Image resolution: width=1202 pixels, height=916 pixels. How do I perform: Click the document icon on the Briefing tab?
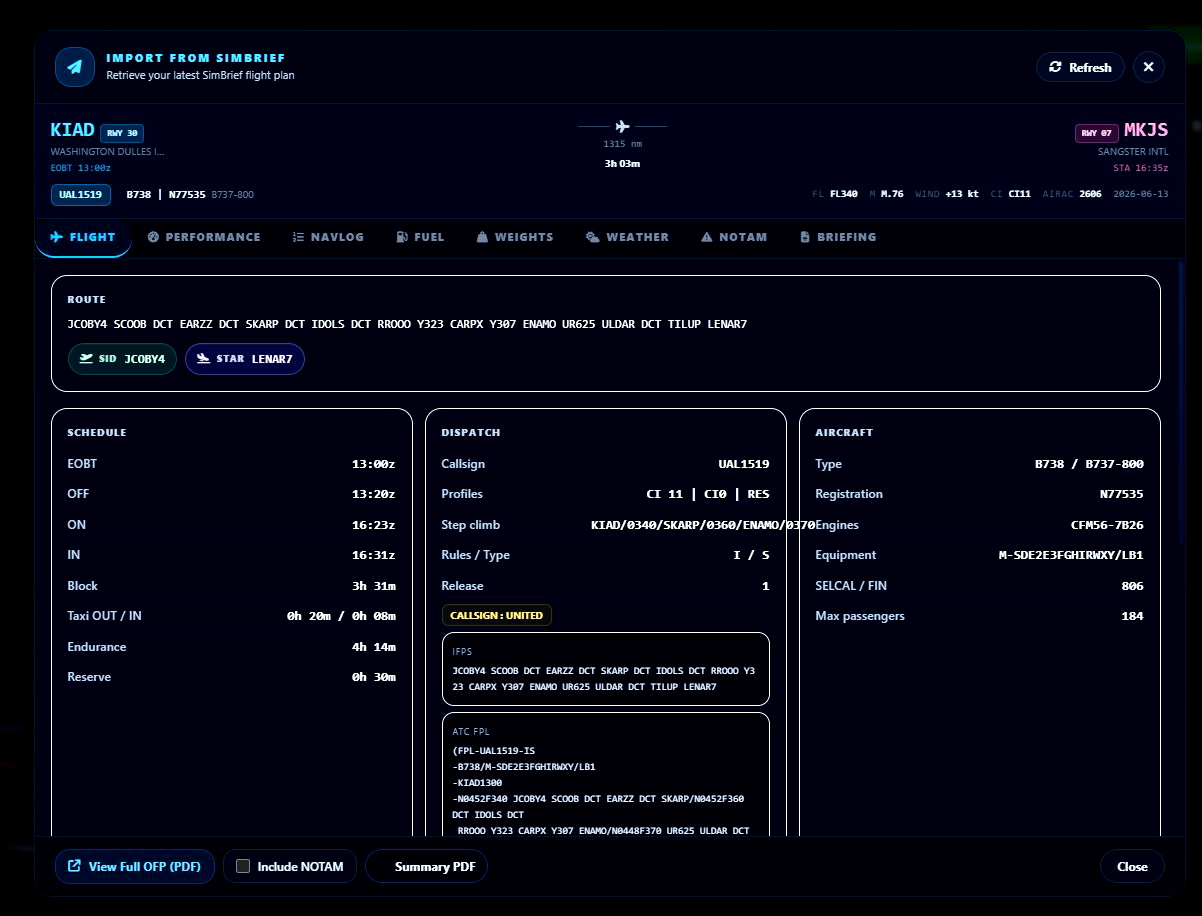click(805, 237)
